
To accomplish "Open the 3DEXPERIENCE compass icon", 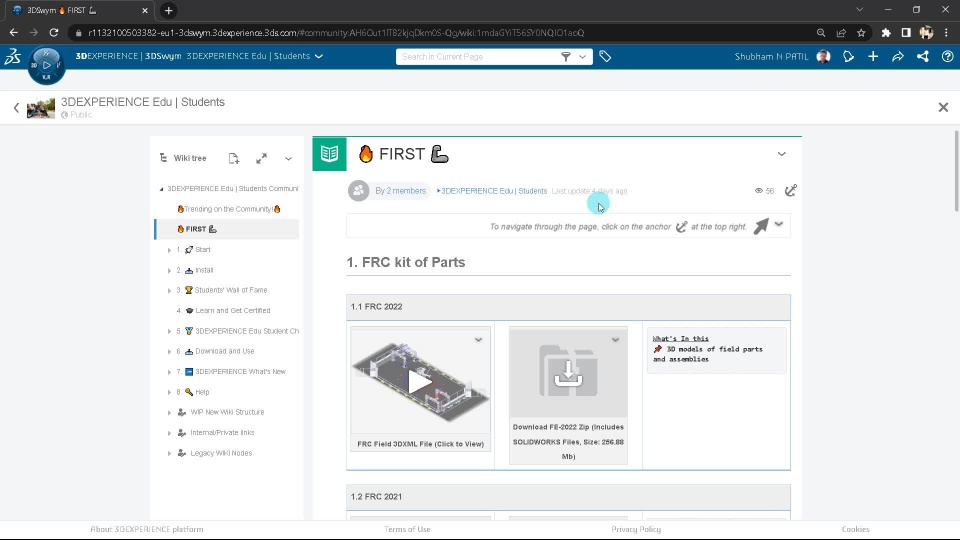I will (x=47, y=65).
